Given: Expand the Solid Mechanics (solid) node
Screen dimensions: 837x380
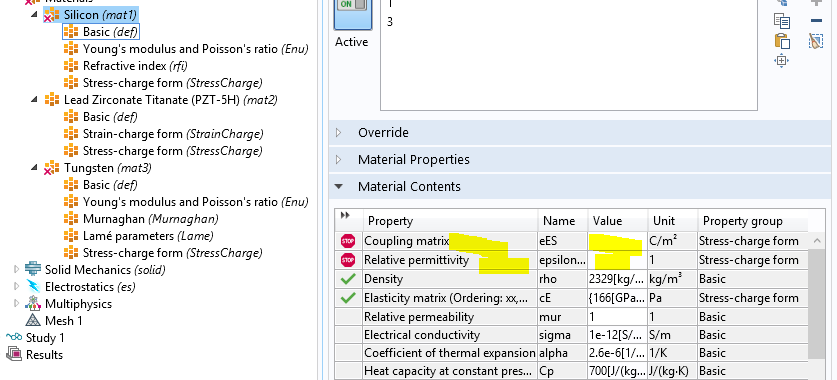Looking at the screenshot, I should [x=17, y=270].
